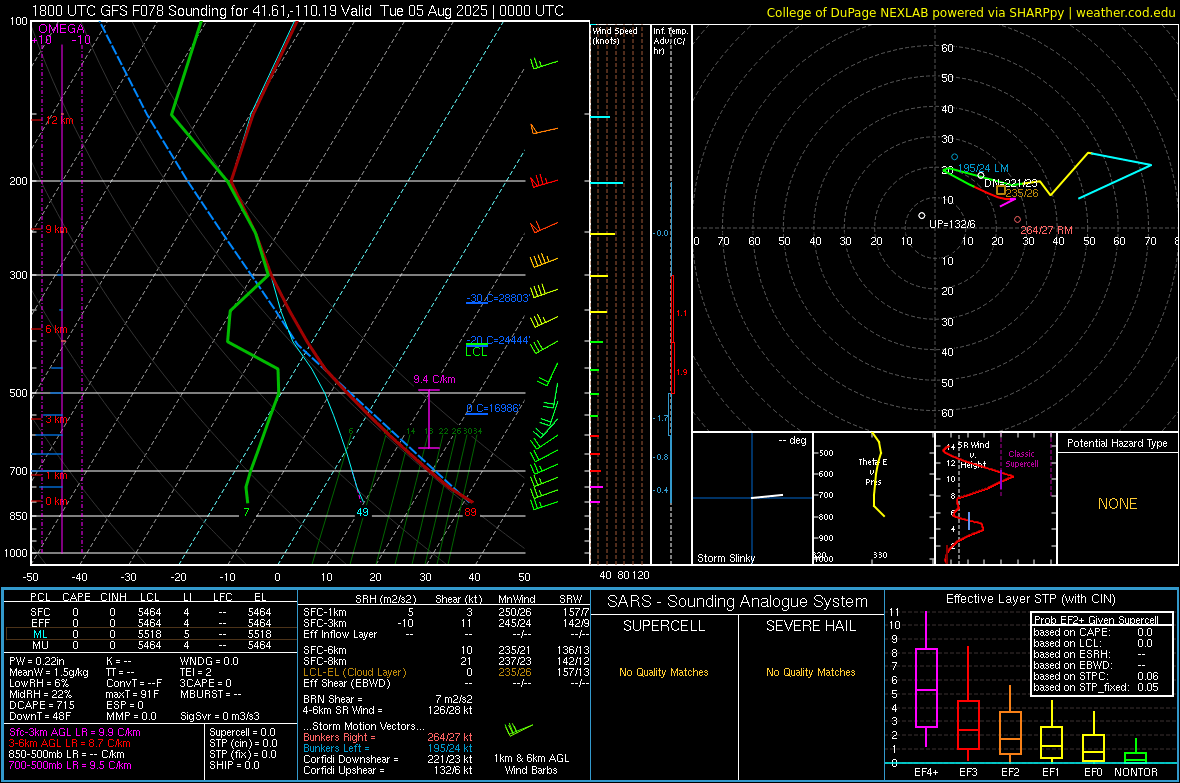Select the 6 km height marker
This screenshot has width=1180, height=783.
click(x=56, y=329)
